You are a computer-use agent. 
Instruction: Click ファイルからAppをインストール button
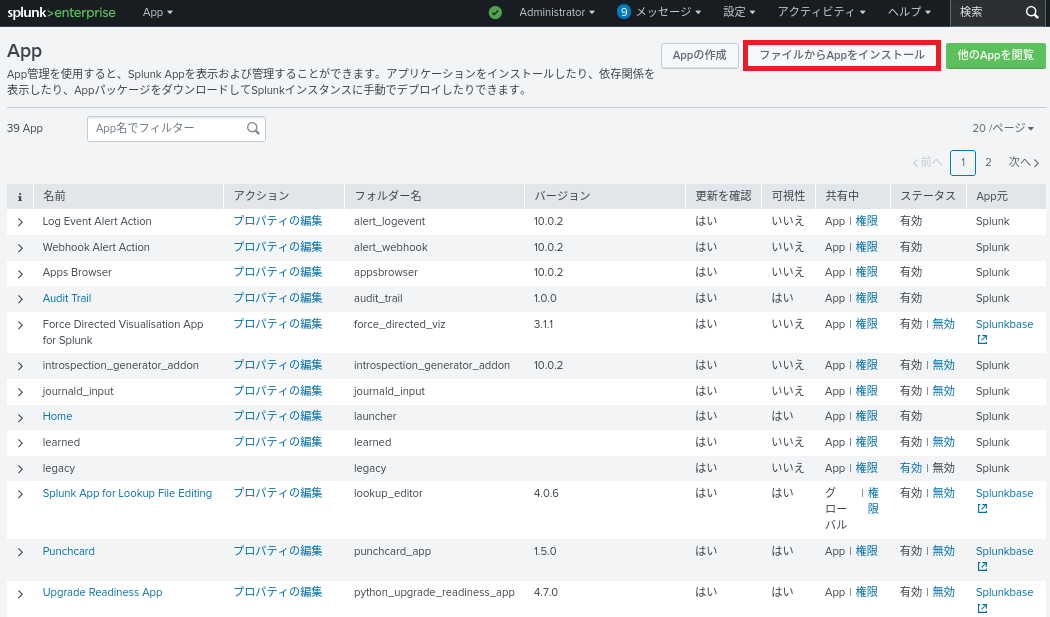(x=842, y=56)
